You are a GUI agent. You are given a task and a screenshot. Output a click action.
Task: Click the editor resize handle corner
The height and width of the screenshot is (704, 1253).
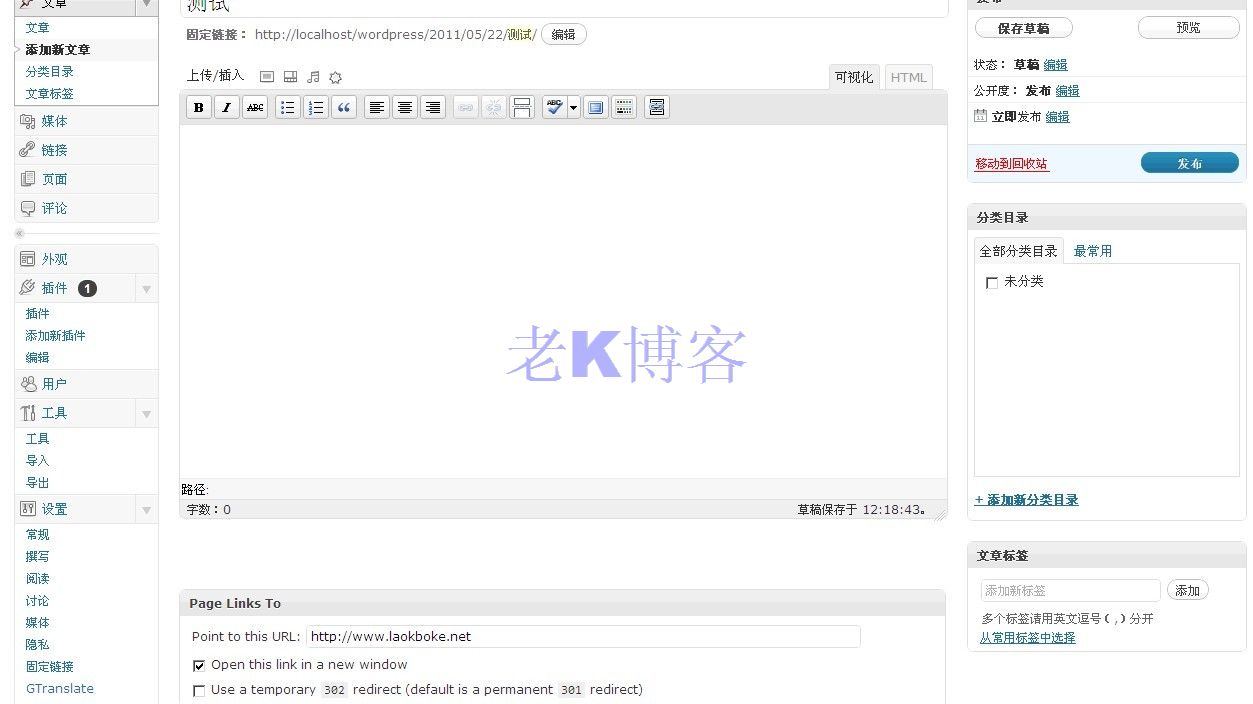[939, 513]
